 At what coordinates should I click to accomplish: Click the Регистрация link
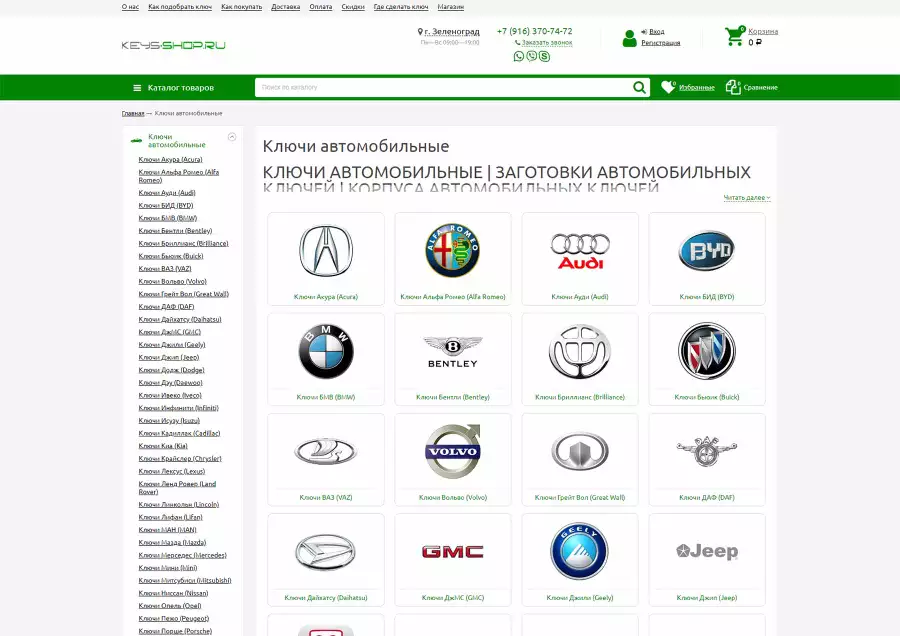coord(661,43)
